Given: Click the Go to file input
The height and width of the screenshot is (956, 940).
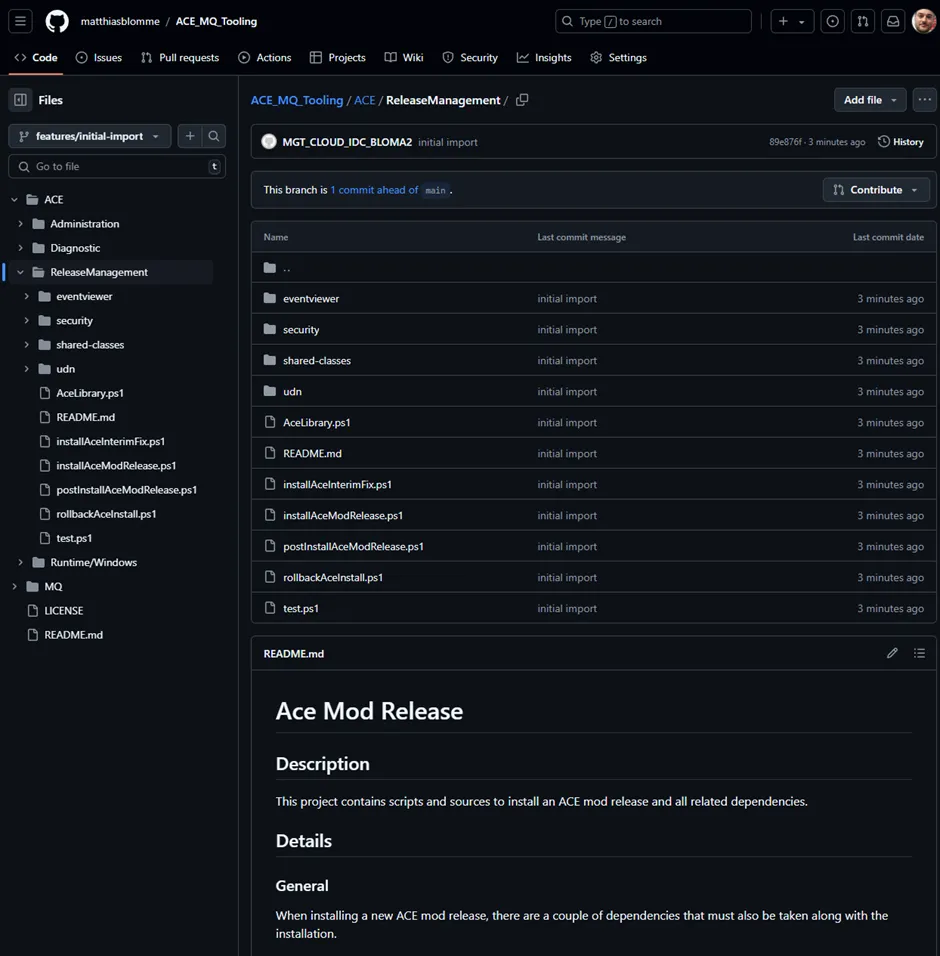Looking at the screenshot, I should pos(117,166).
